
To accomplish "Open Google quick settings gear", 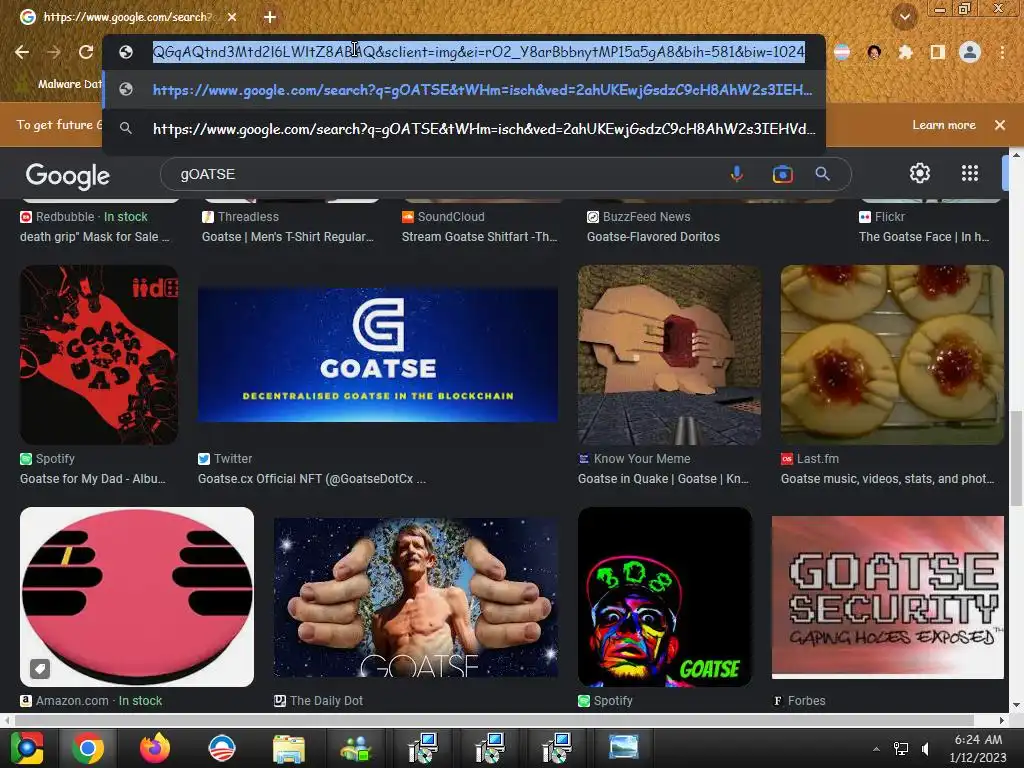I will [920, 173].
